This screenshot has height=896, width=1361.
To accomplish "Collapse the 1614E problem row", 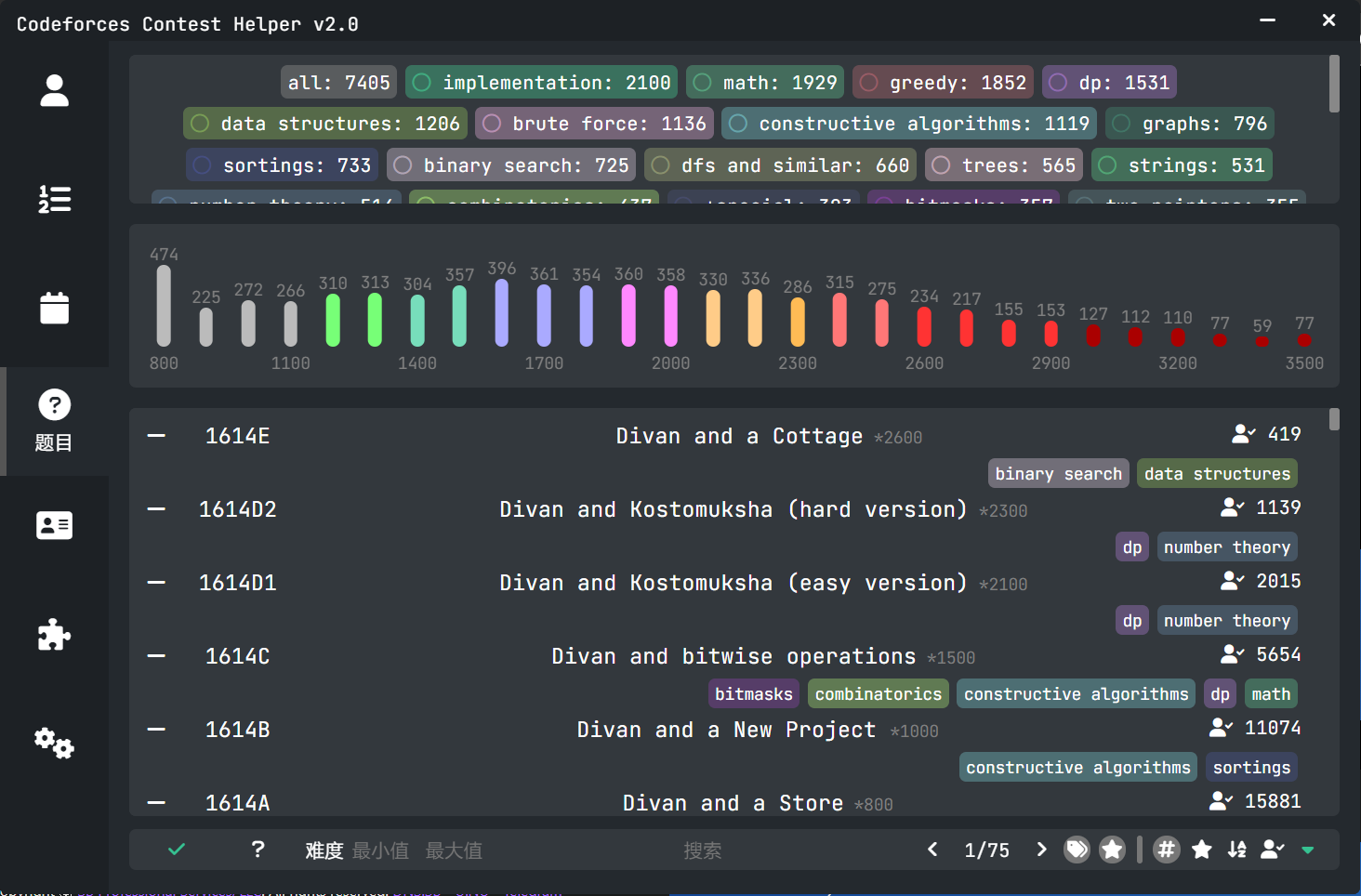I will pos(156,436).
